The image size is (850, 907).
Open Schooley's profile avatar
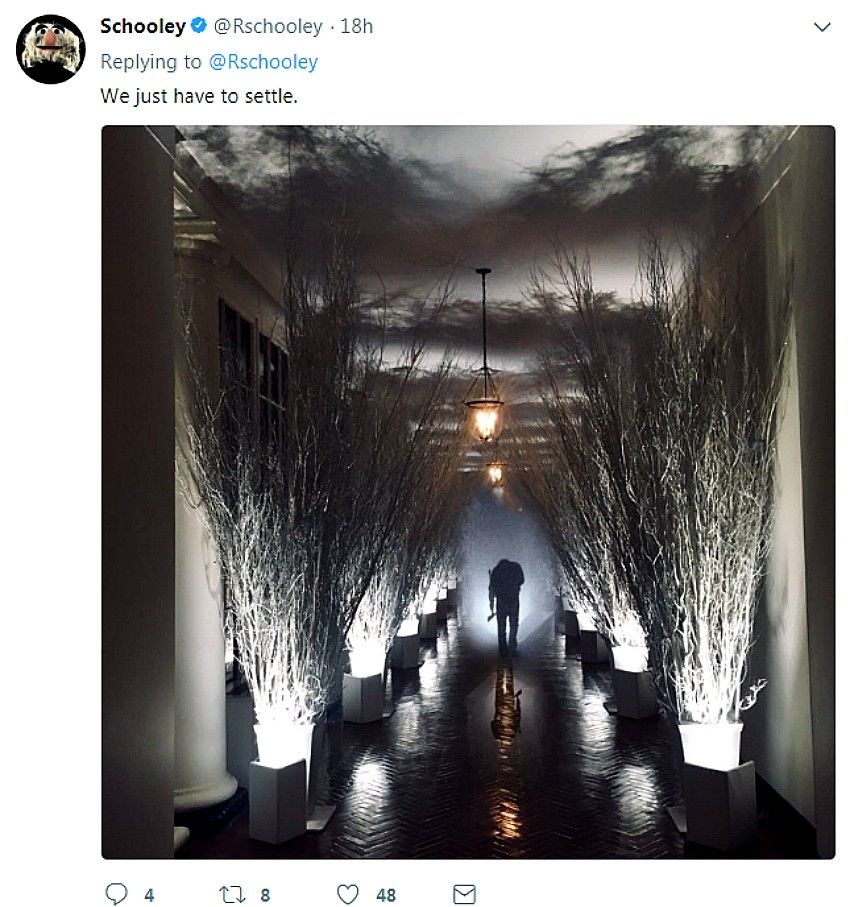[x=51, y=49]
